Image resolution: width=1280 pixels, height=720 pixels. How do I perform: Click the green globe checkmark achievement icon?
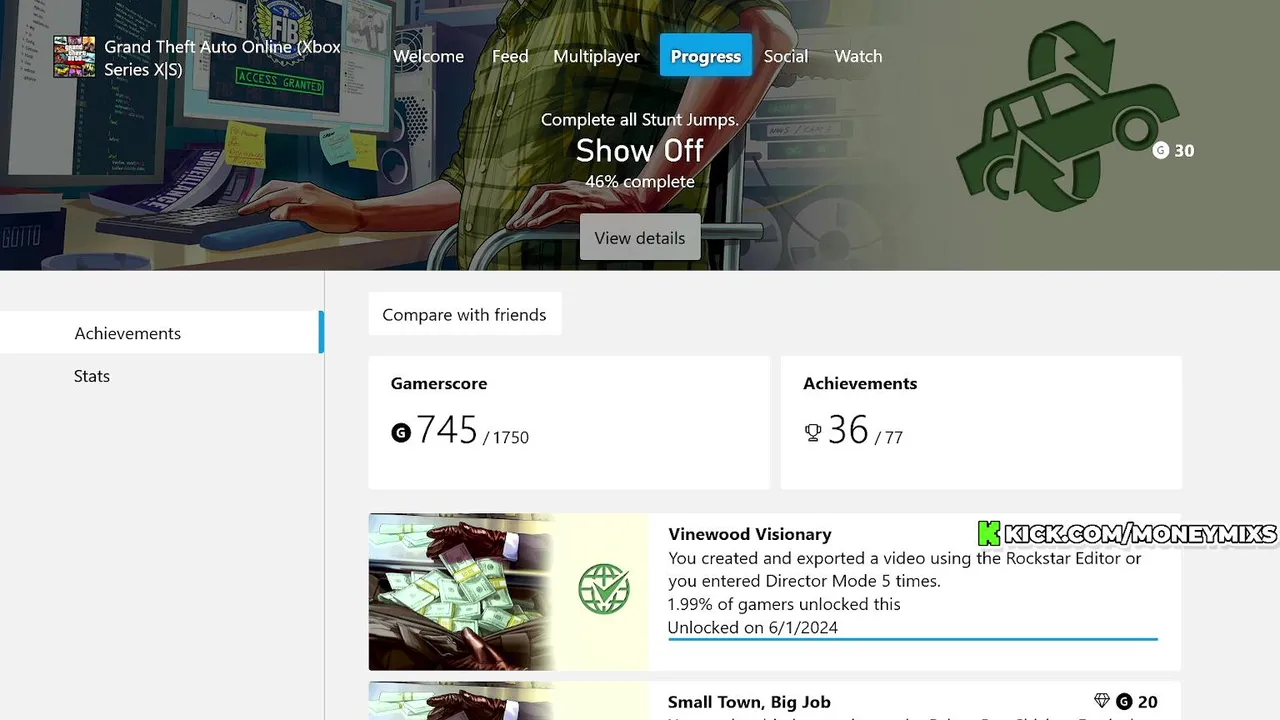coord(604,590)
